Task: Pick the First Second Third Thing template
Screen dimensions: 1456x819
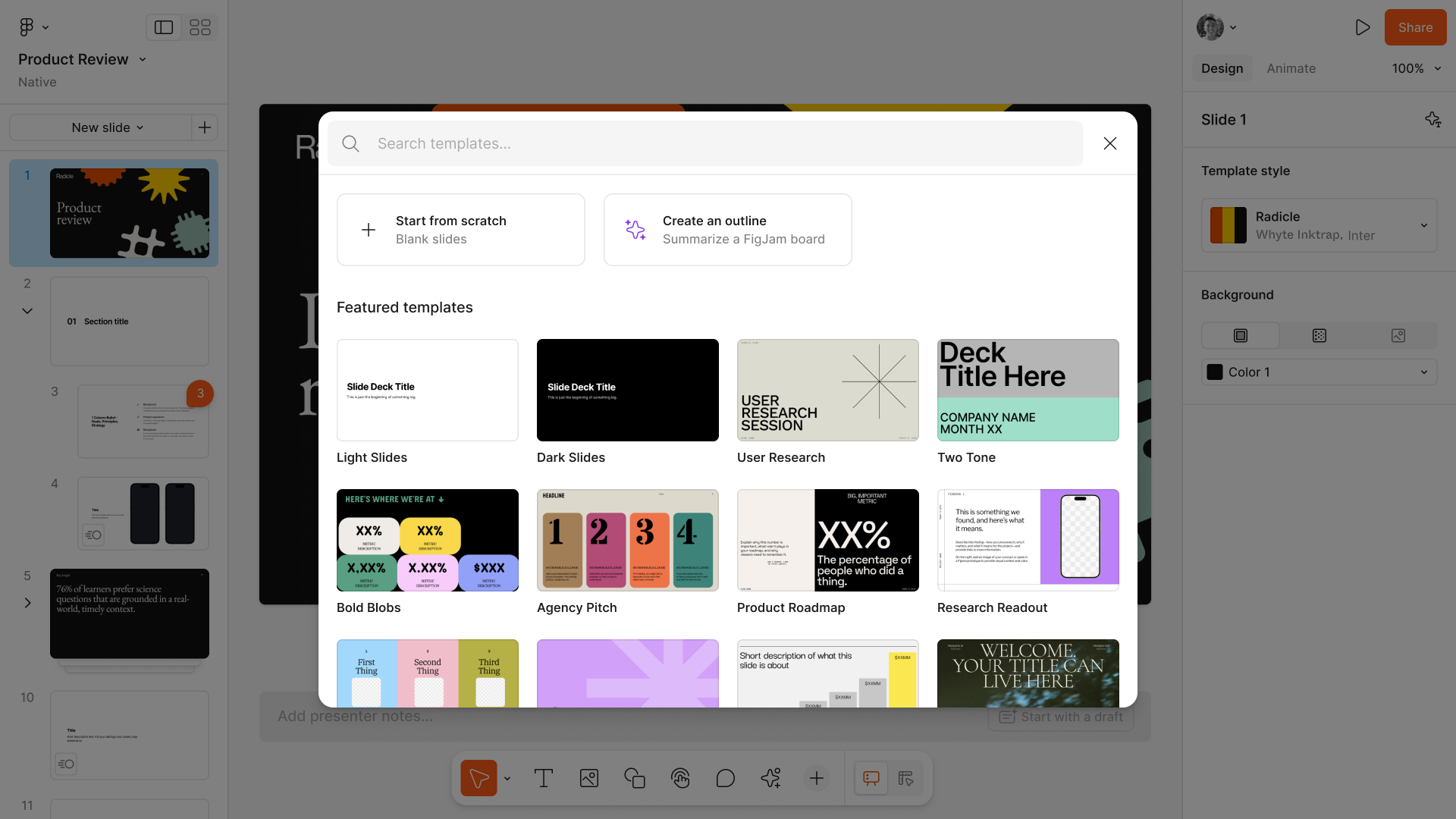Action: [428, 673]
